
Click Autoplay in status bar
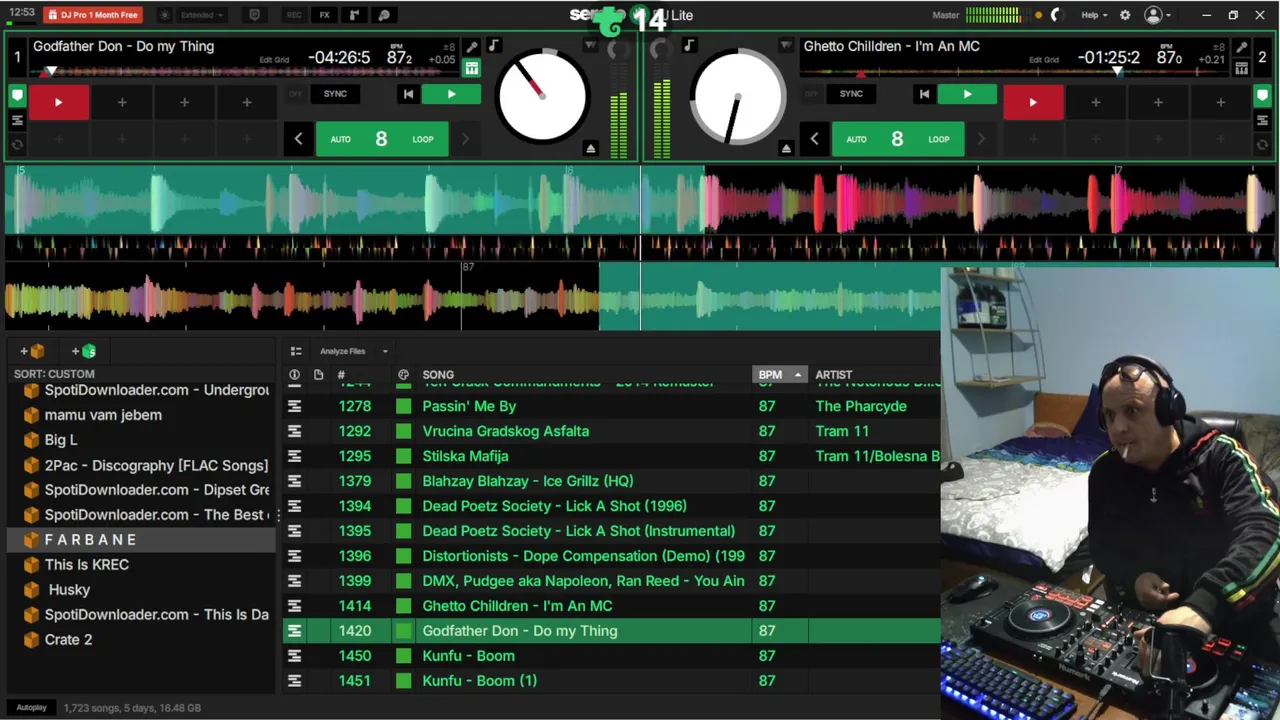[31, 708]
